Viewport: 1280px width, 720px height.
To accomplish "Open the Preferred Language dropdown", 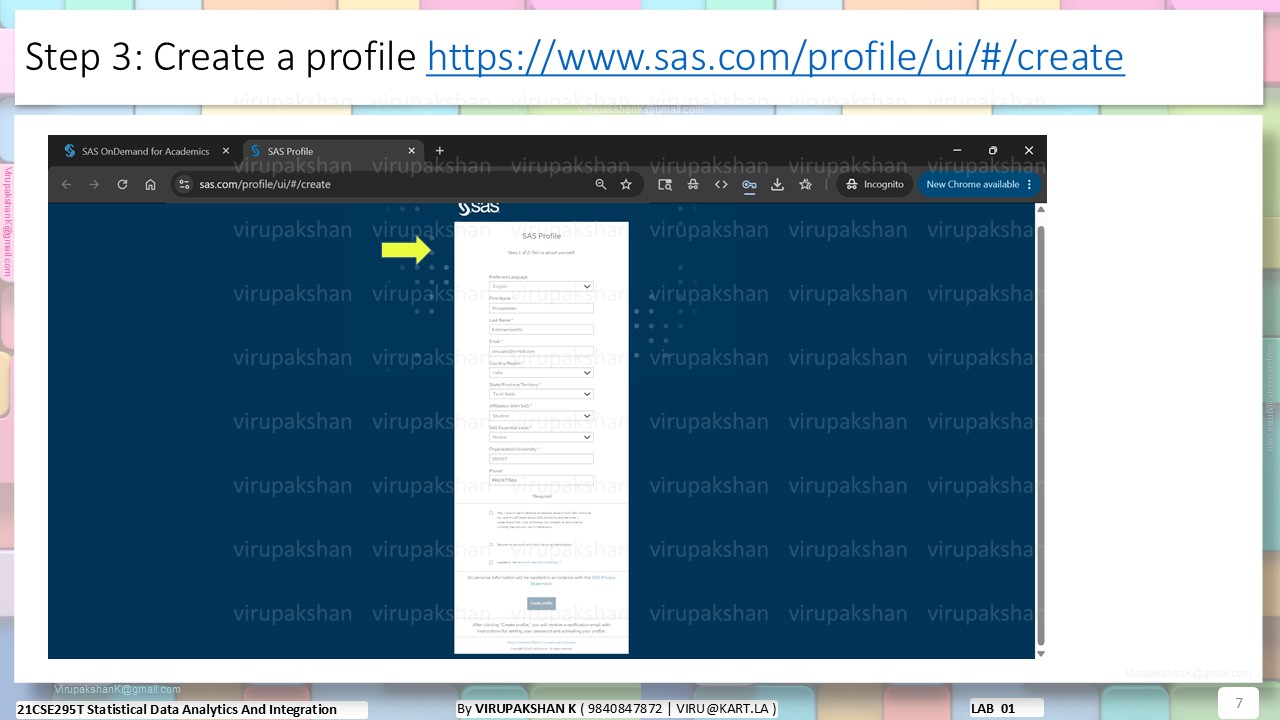I will click(541, 286).
